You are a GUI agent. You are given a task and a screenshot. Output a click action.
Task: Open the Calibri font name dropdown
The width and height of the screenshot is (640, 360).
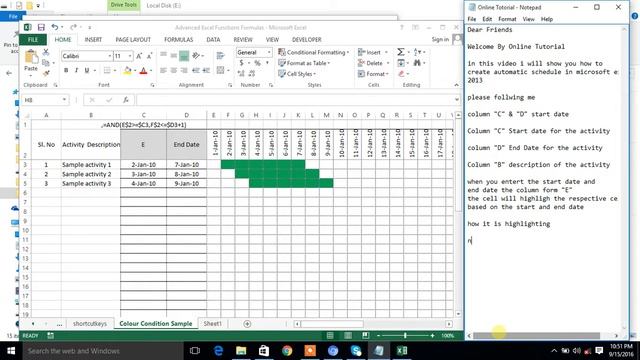pos(110,56)
